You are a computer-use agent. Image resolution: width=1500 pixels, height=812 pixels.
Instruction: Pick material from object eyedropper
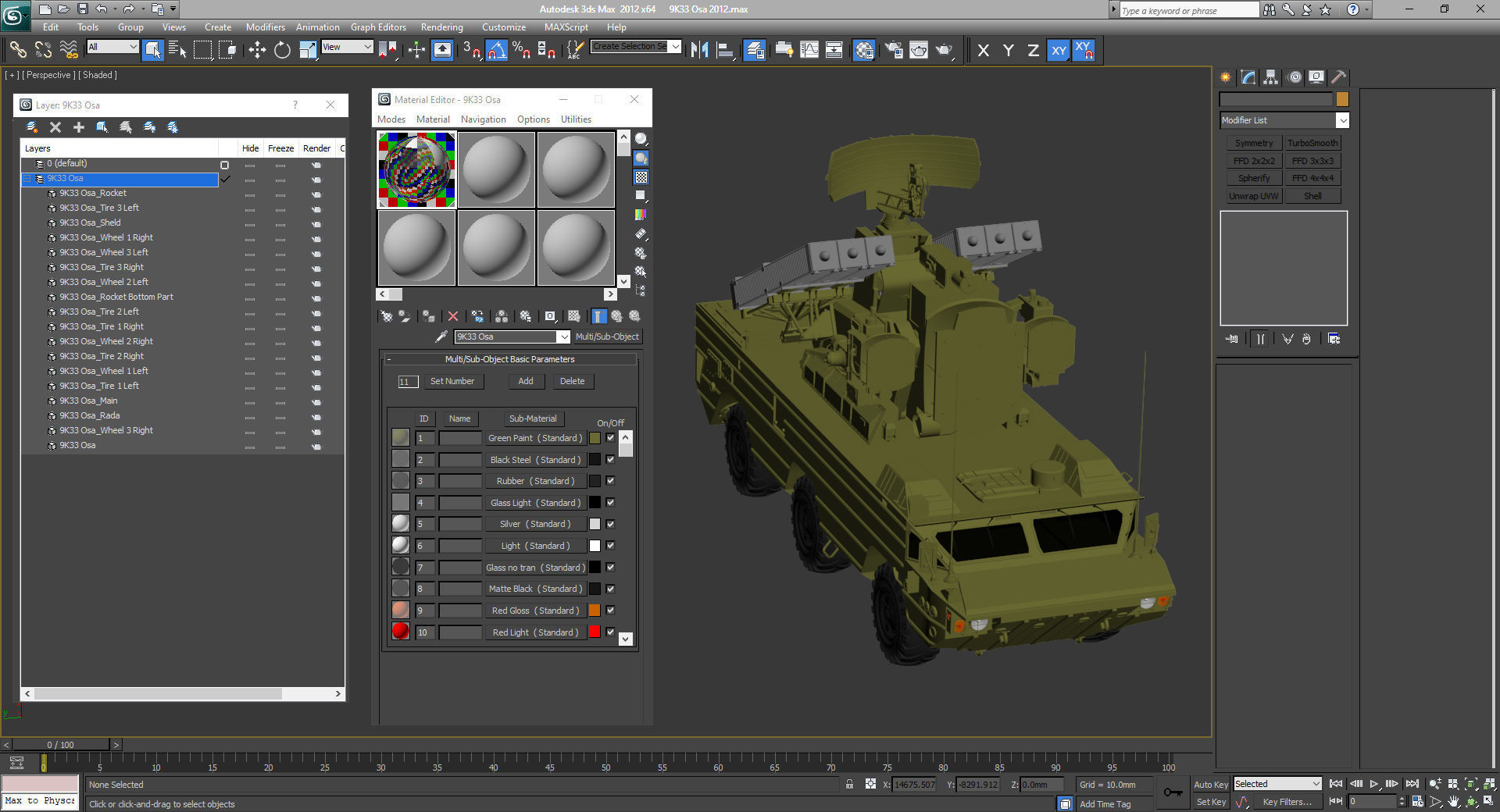pyautogui.click(x=441, y=337)
